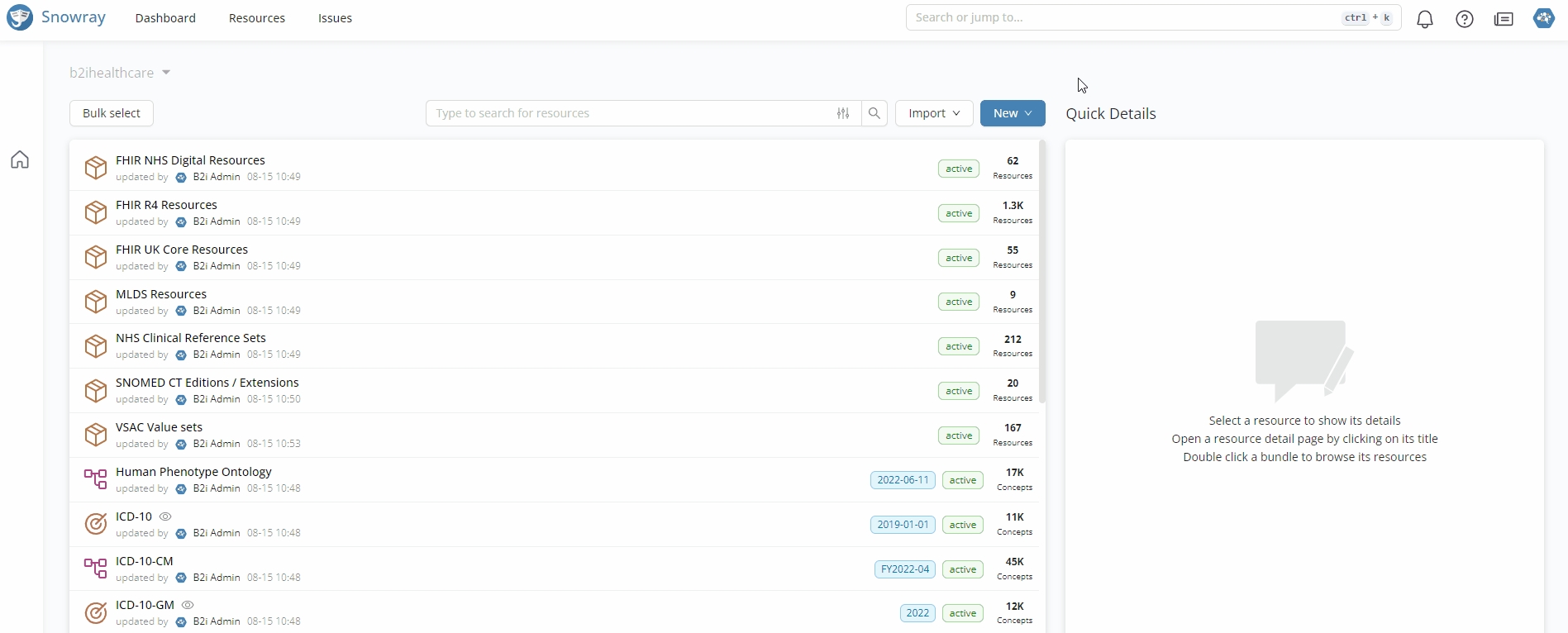Toggle the eye icon beside ICD-10-GM
Image resolution: width=1568 pixels, height=633 pixels.
(x=188, y=605)
